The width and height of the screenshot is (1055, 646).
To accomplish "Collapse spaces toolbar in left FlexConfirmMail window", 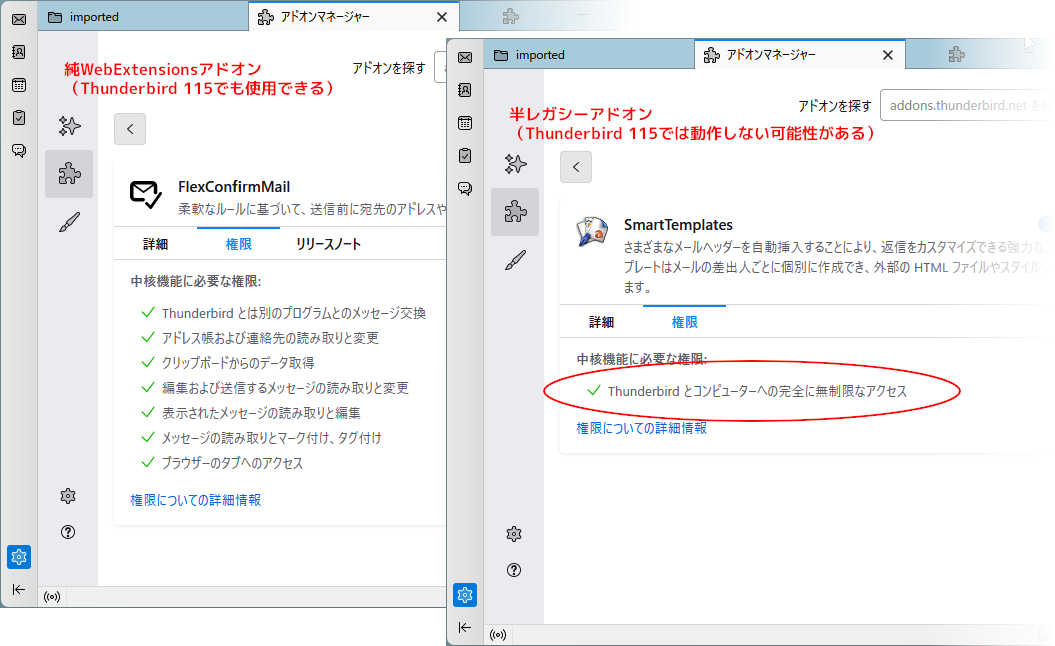I will tap(19, 589).
